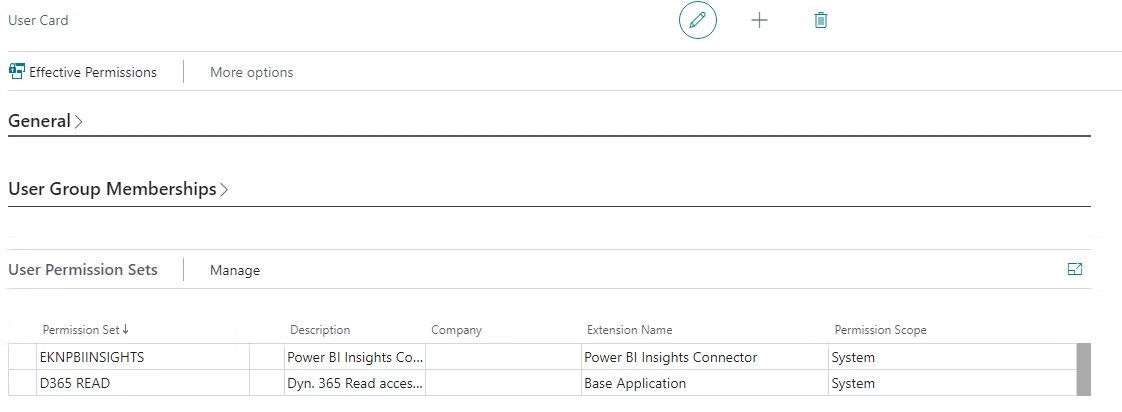The image size is (1122, 412).
Task: Click expand-to-full-page icon in User Permission Sets
Action: pyautogui.click(x=1075, y=269)
